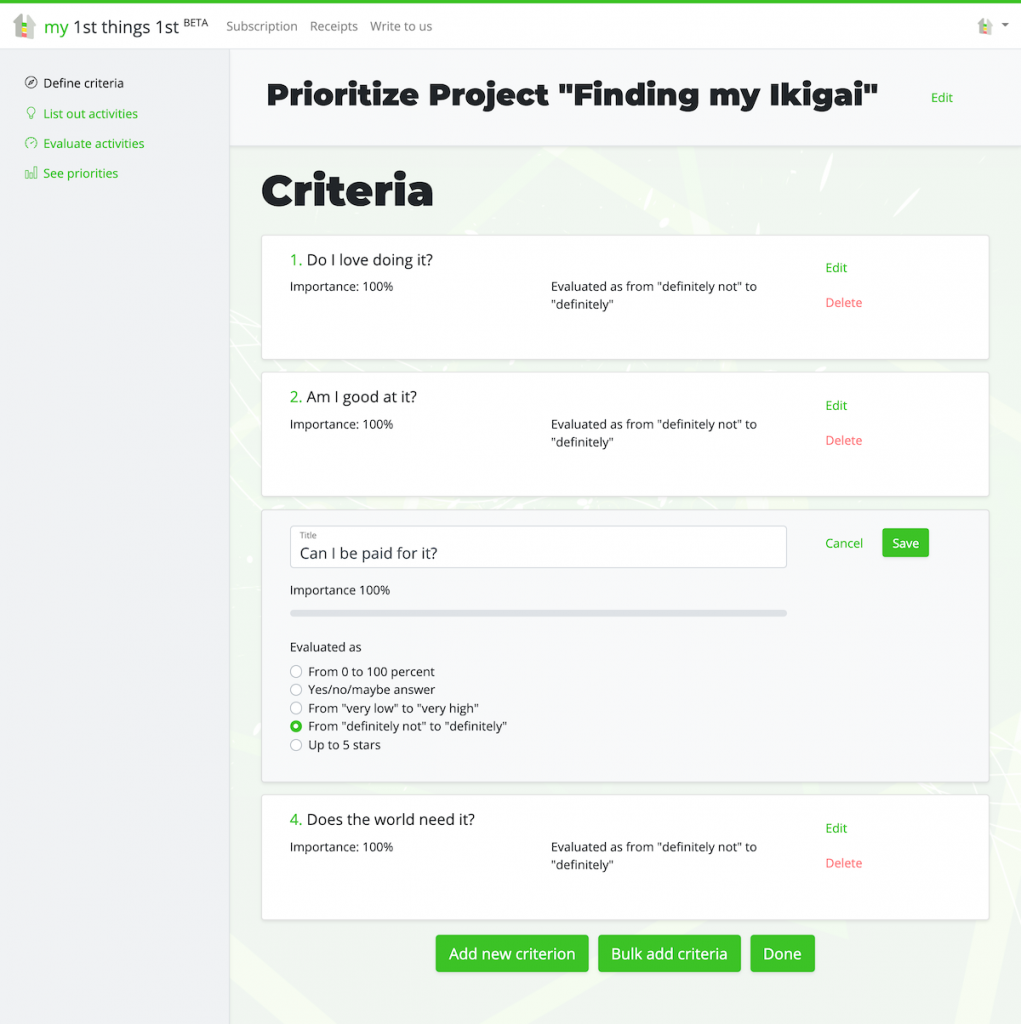Open the Write to us link
1021x1024 pixels.
(x=401, y=27)
